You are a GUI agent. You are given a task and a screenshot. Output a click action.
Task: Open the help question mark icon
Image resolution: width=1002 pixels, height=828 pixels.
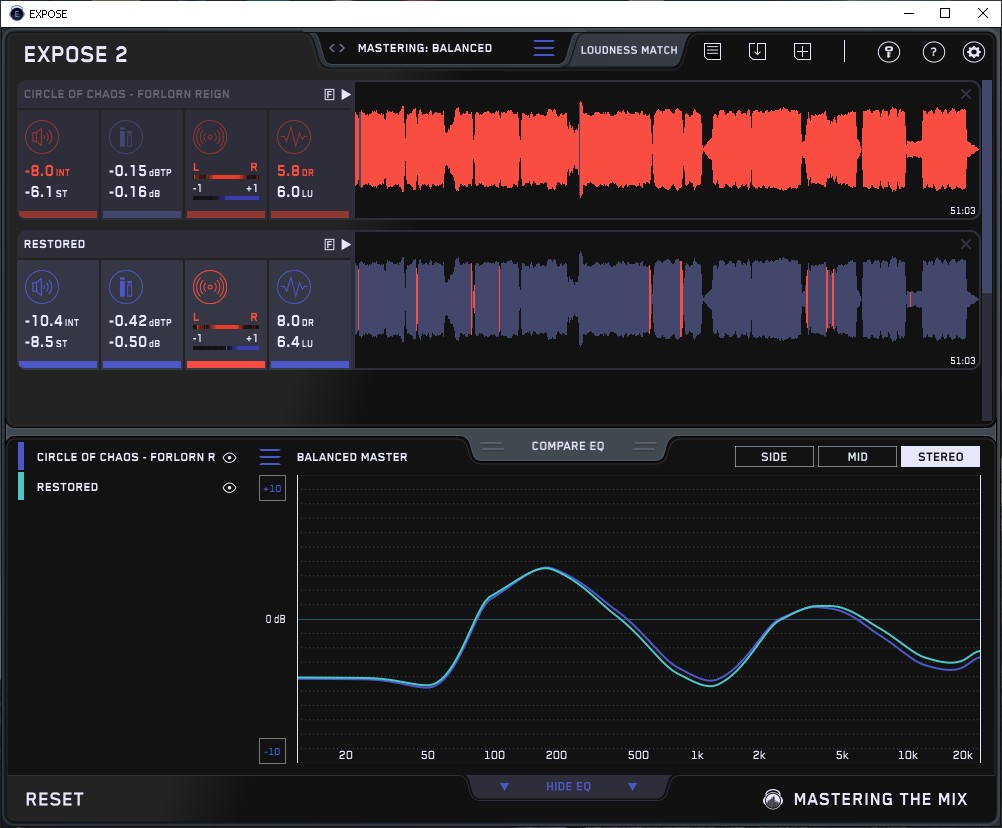pos(934,52)
